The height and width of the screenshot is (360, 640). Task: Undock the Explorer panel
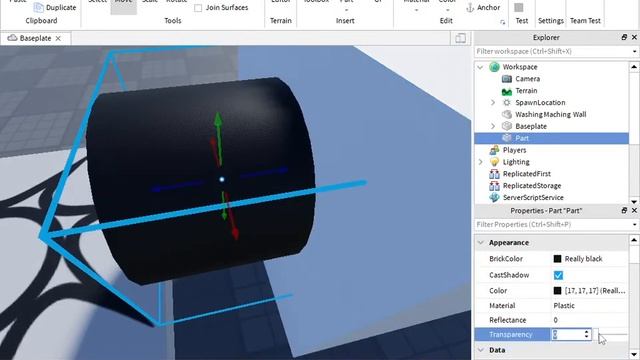(x=624, y=37)
